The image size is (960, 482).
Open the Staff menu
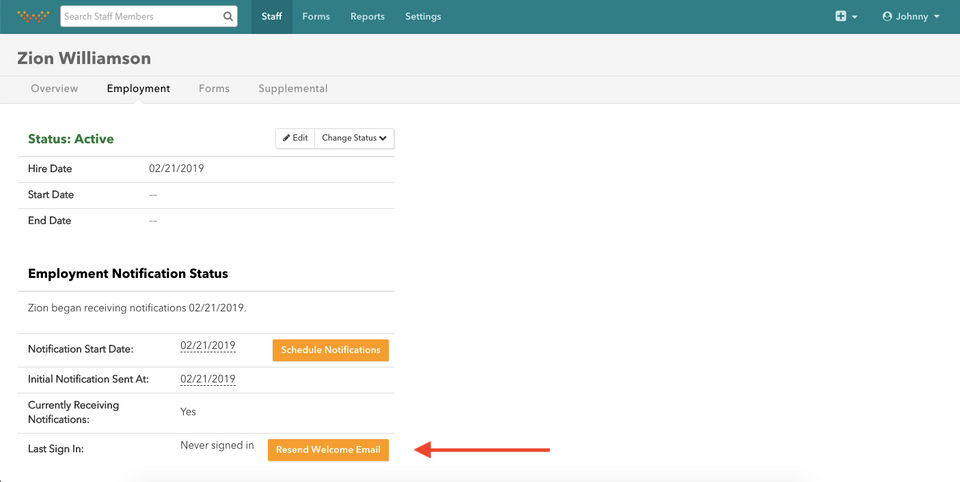pyautogui.click(x=271, y=17)
